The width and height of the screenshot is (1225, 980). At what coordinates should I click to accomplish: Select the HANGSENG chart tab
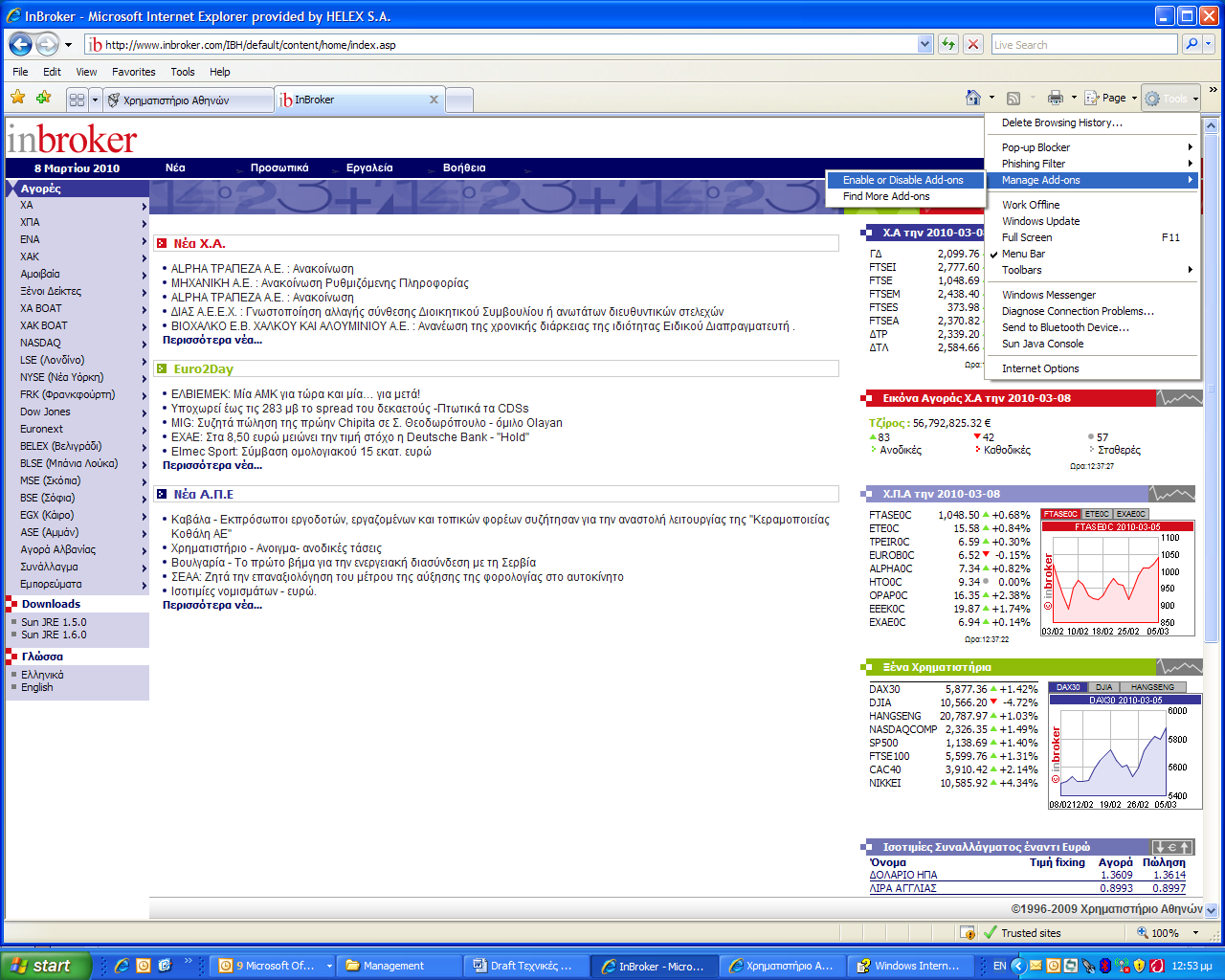pyautogui.click(x=1152, y=687)
